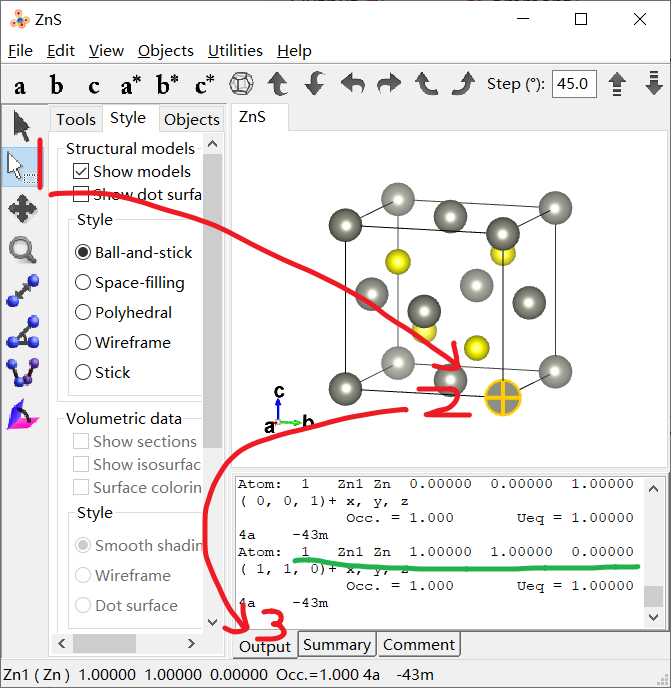Select the Rotate tool arrow icon

21,125
